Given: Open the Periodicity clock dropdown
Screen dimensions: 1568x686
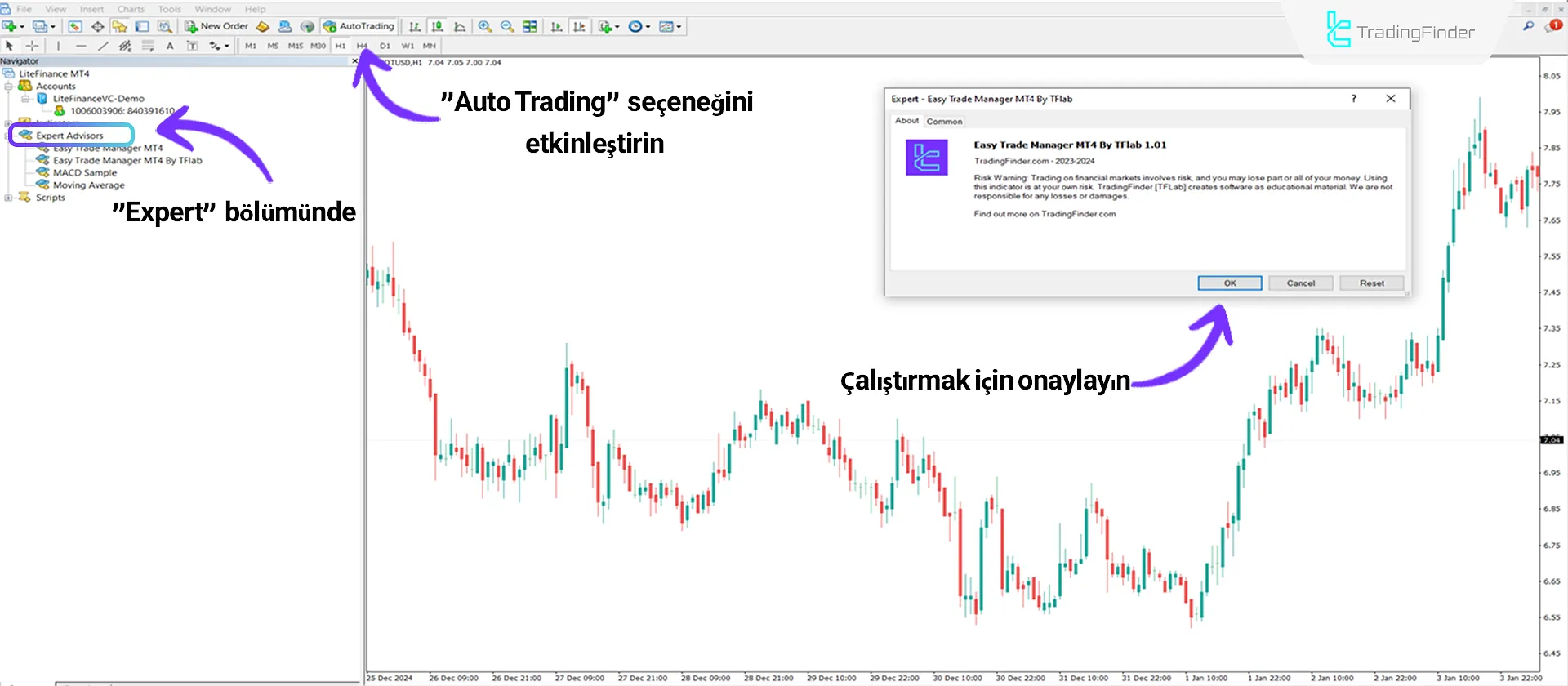Looking at the screenshot, I should tap(639, 26).
